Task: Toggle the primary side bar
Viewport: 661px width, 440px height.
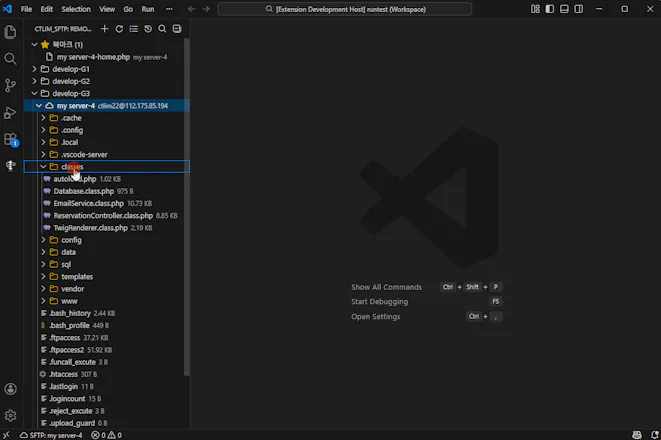Action: [x=550, y=9]
